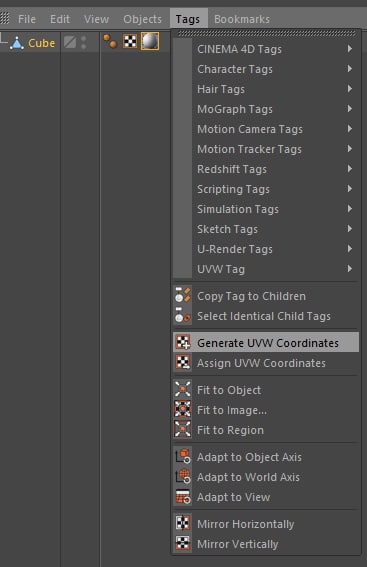Open the Bookmarks menu
Screen dimensions: 367x567
click(x=242, y=19)
